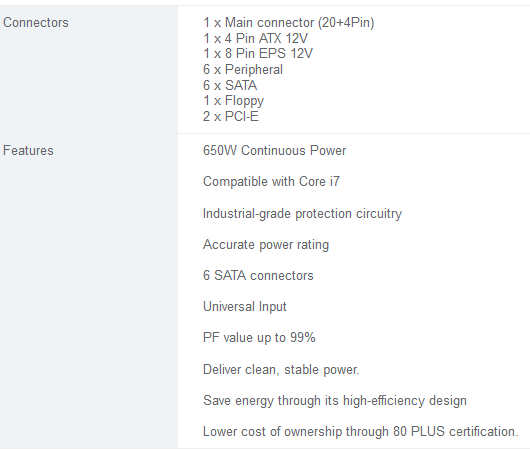The image size is (530, 449).
Task: Click the Accurate power rating feature
Action: [266, 245]
